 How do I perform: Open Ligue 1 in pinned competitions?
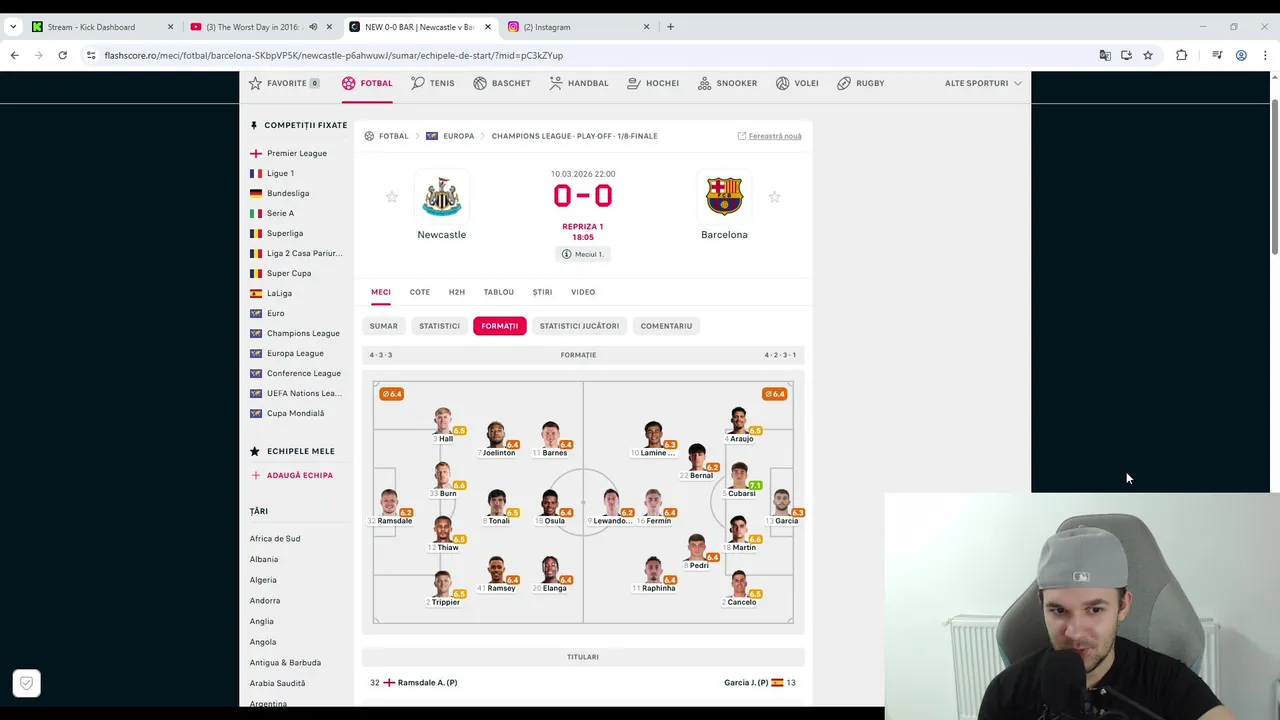pyautogui.click(x=280, y=173)
